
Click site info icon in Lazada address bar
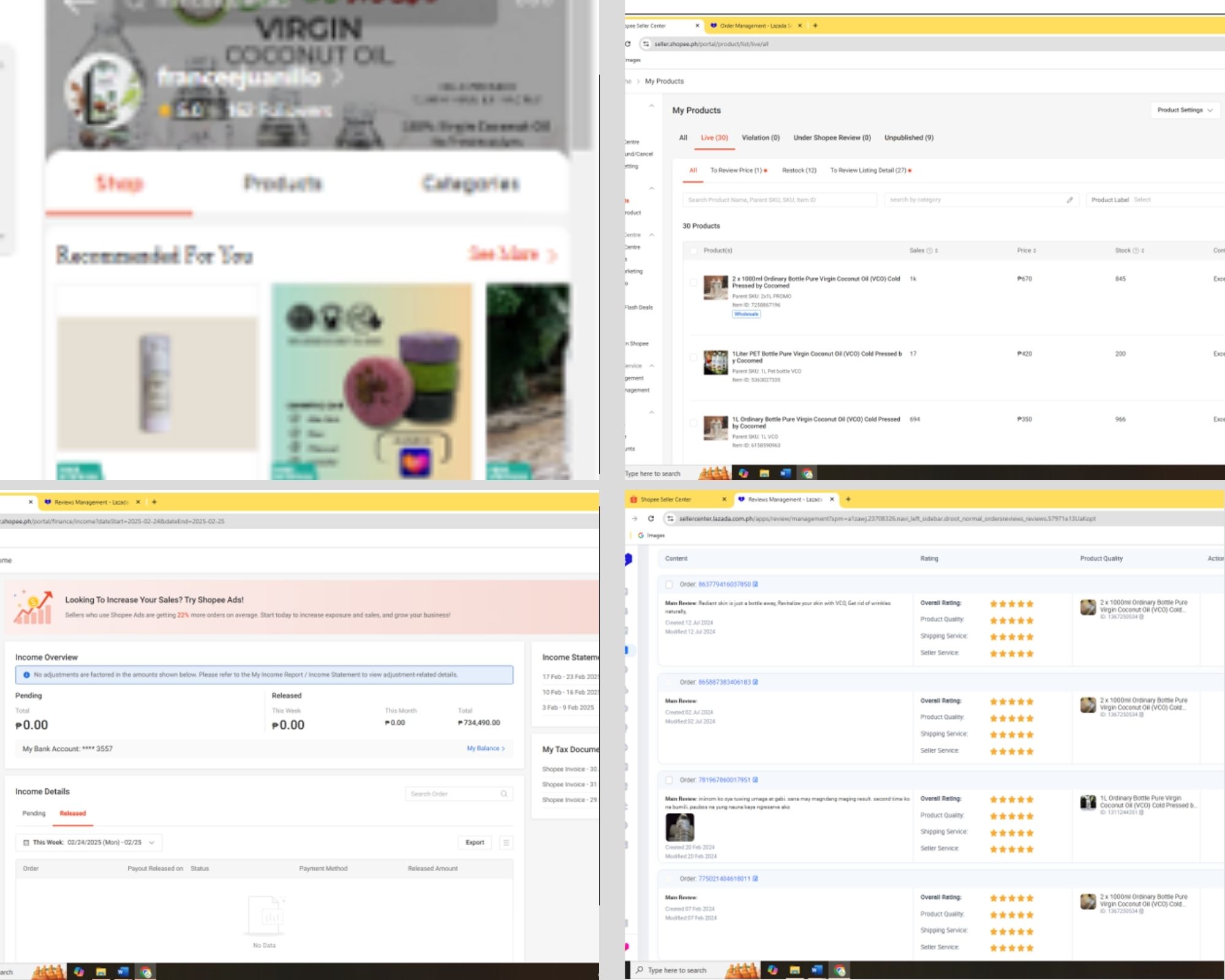click(x=670, y=518)
